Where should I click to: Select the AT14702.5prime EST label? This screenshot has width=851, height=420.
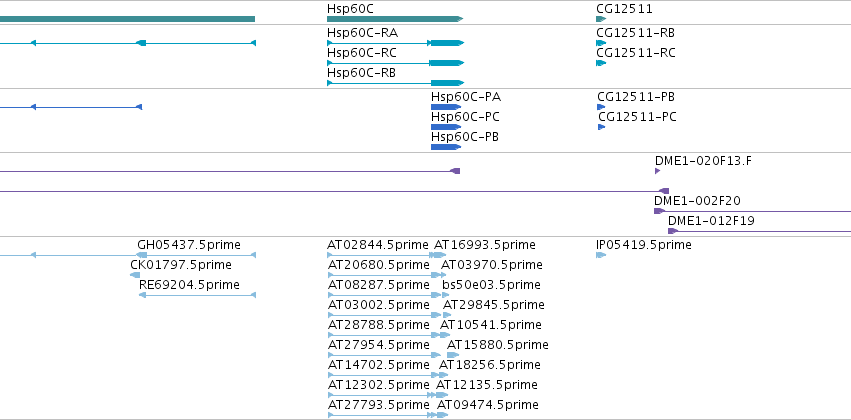point(379,365)
